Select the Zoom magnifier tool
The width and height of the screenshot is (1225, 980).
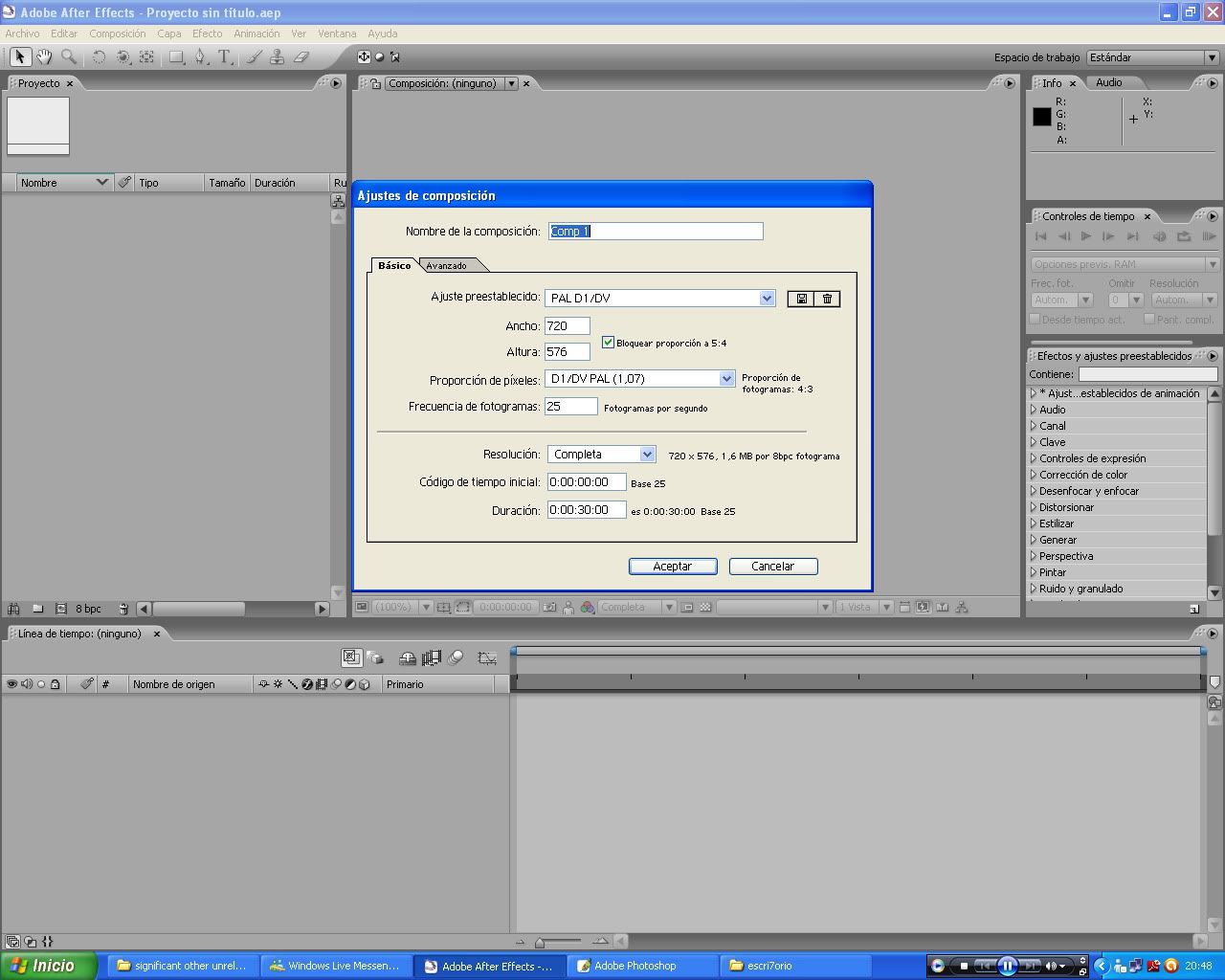coord(69,57)
